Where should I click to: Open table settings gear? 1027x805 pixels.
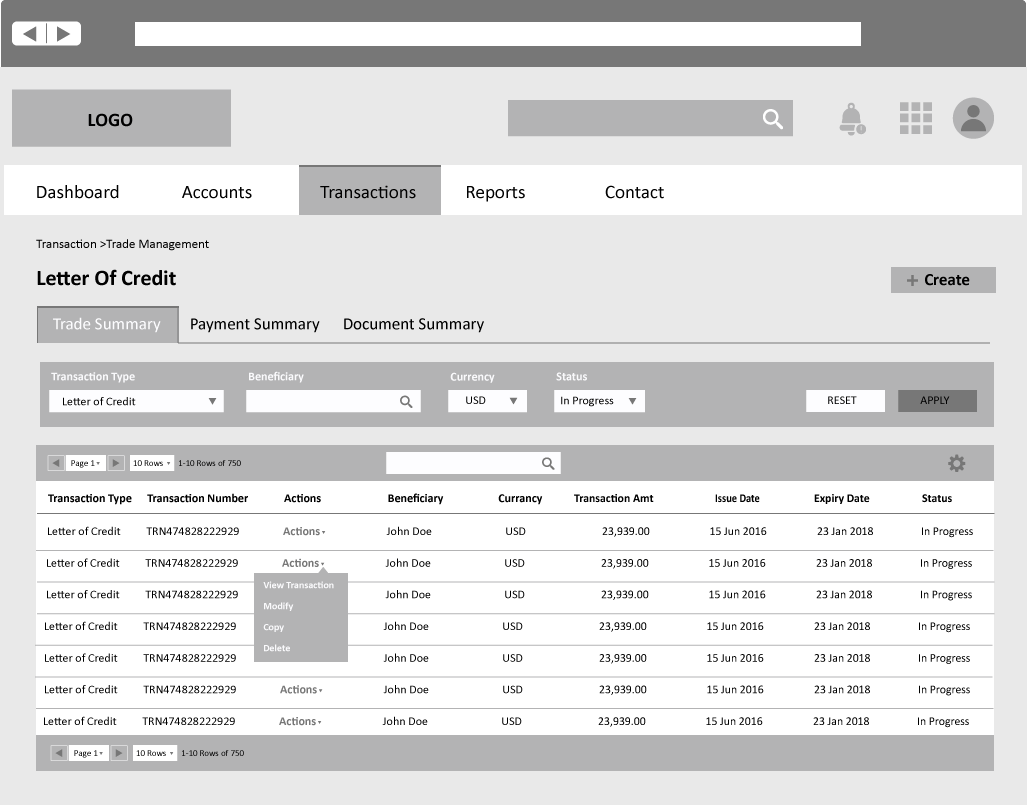tap(956, 464)
